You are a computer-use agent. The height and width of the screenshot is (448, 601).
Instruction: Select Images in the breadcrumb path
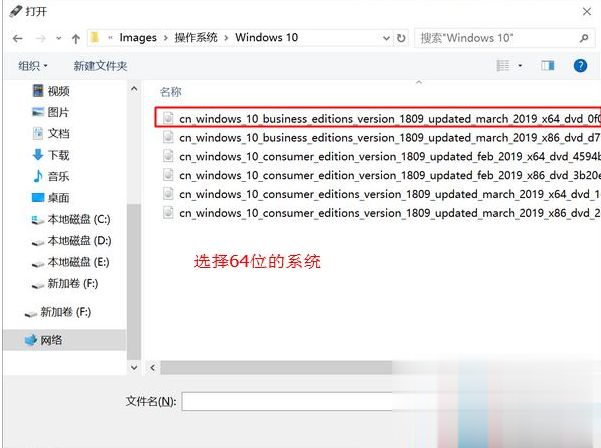click(x=138, y=38)
